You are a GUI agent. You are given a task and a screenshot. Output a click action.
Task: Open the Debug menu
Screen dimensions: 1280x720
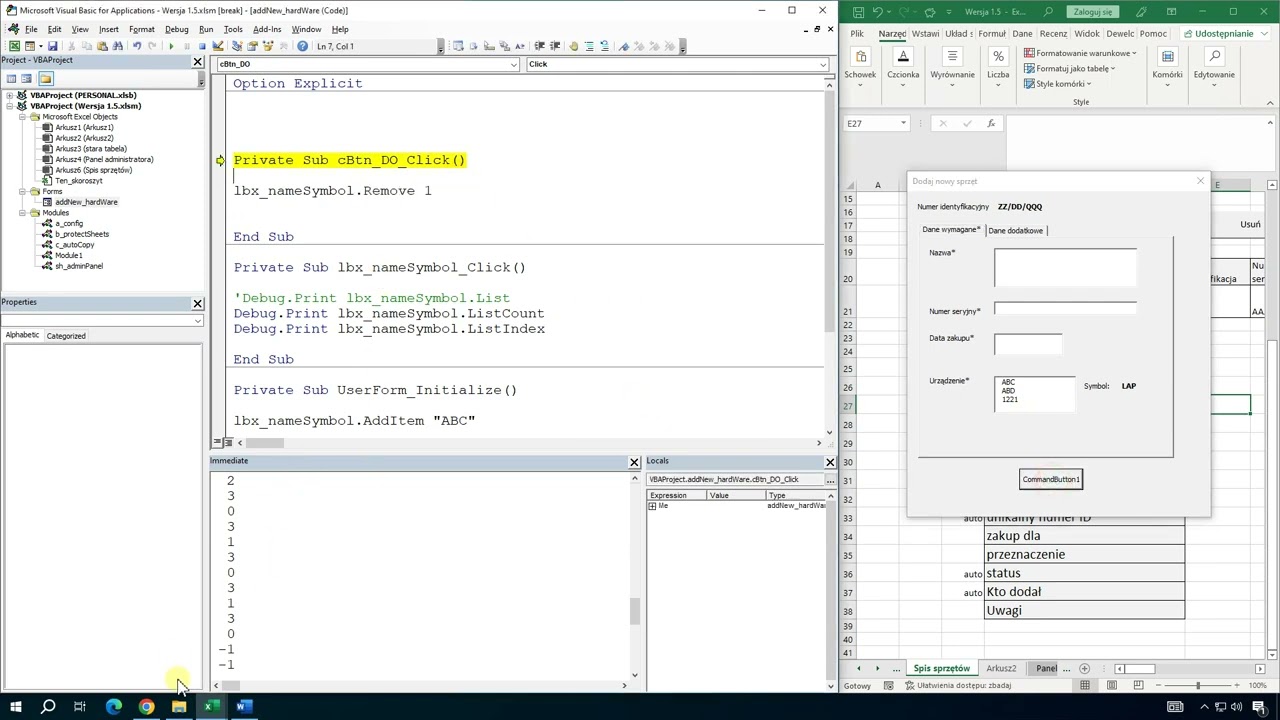point(177,29)
